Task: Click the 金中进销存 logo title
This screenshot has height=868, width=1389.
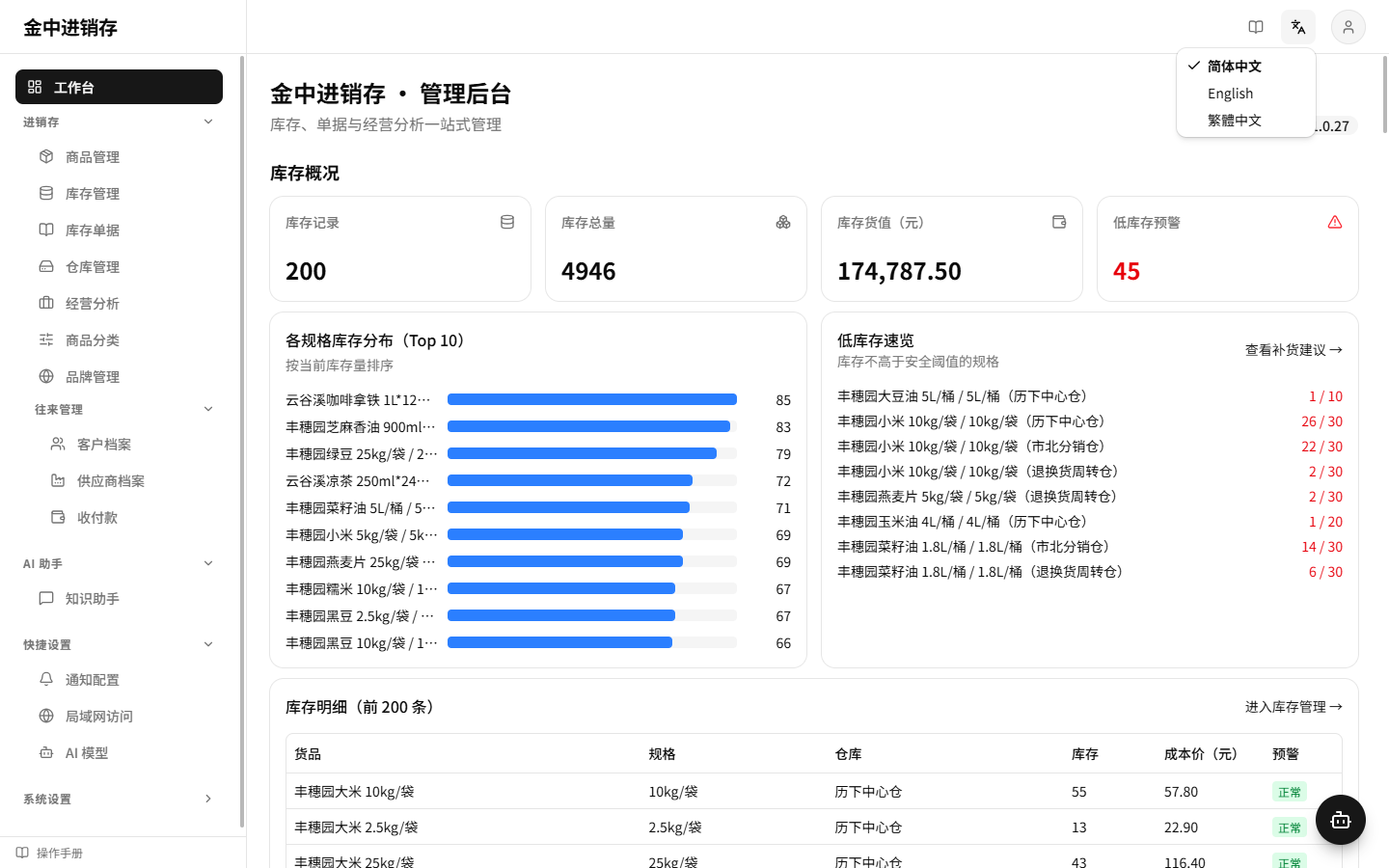Action: pos(70,27)
